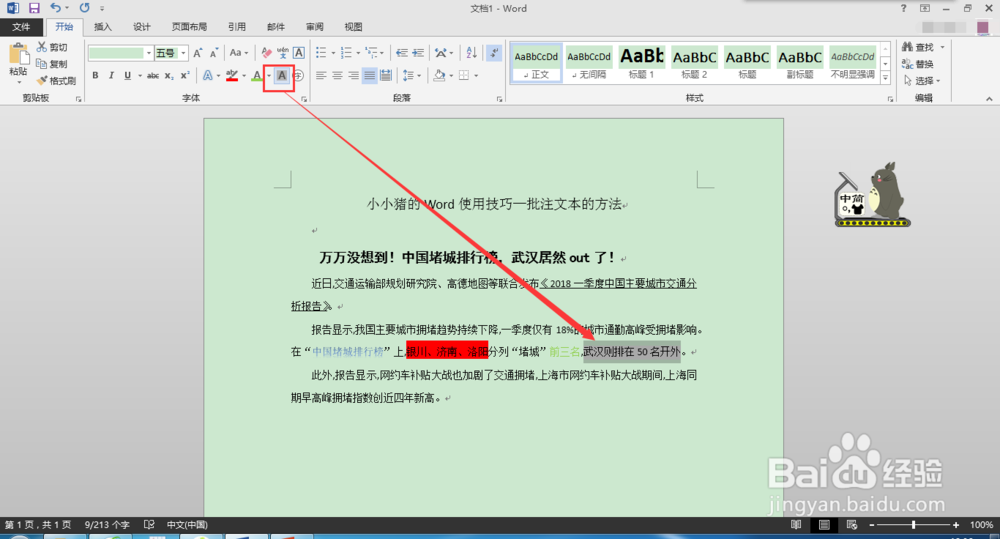Toggle Align Left for paragraph
Viewport: 1000px width, 539px height.
pyautogui.click(x=321, y=76)
